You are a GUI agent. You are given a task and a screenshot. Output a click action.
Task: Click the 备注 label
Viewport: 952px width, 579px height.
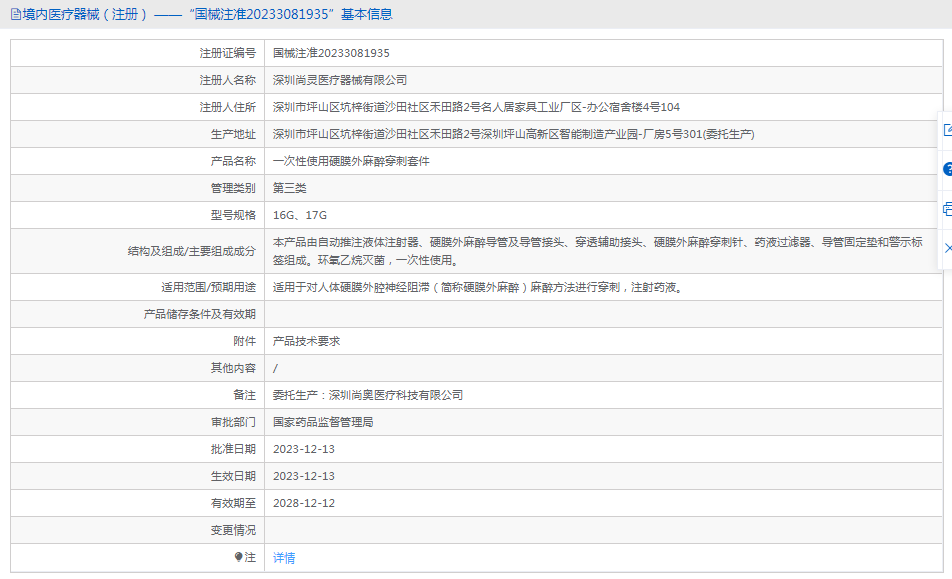coord(245,395)
